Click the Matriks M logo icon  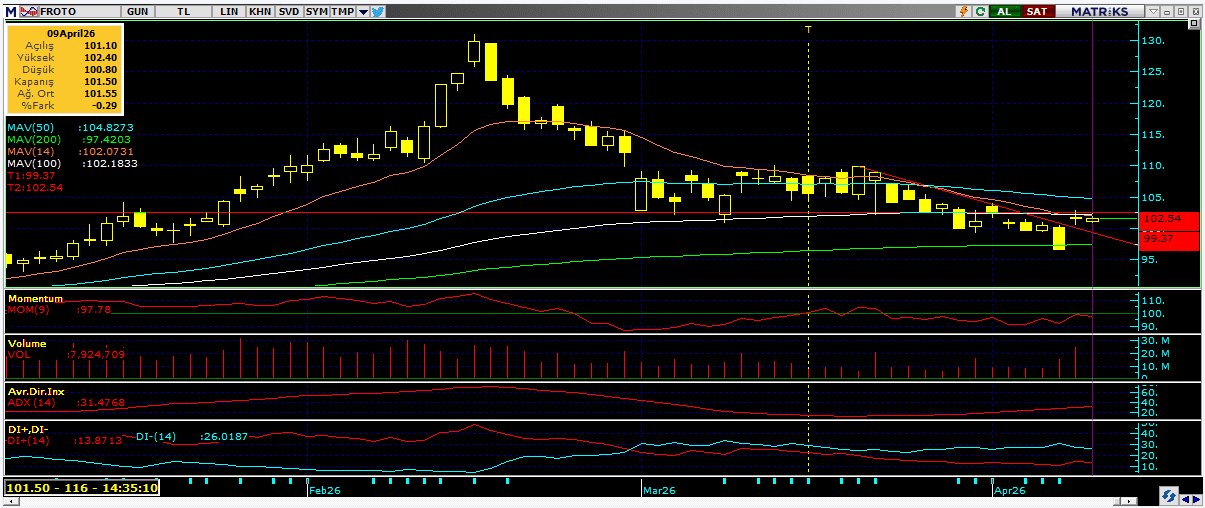pos(10,11)
